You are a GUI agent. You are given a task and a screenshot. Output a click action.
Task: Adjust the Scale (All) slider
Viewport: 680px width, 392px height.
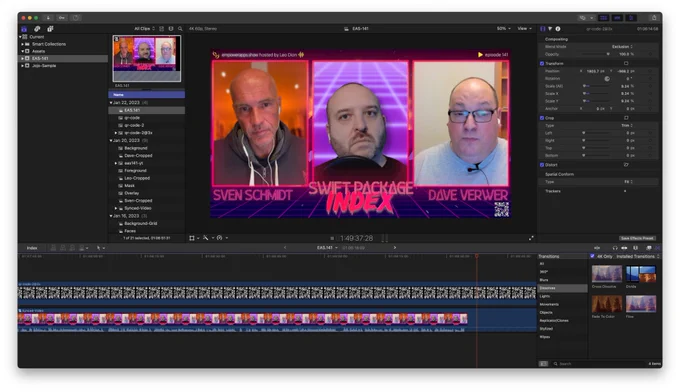595,86
